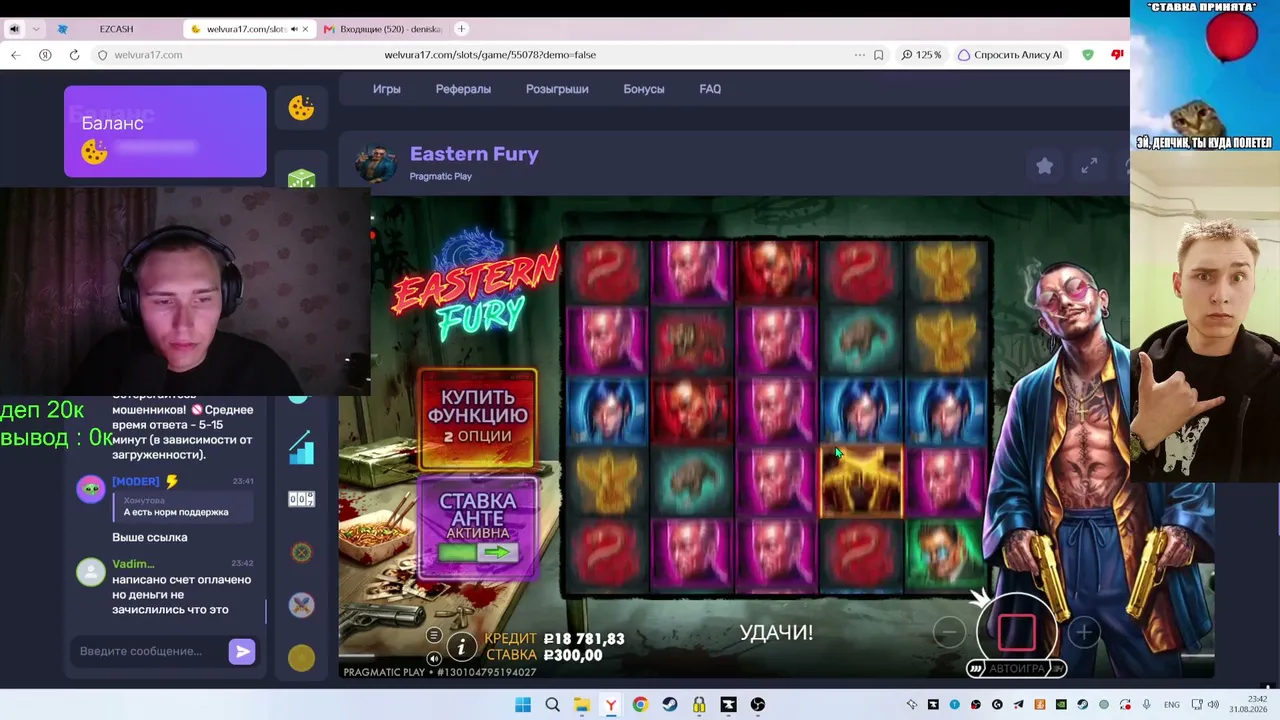Open the crossed swords icon in sidebar
1280x720 pixels.
click(x=301, y=605)
